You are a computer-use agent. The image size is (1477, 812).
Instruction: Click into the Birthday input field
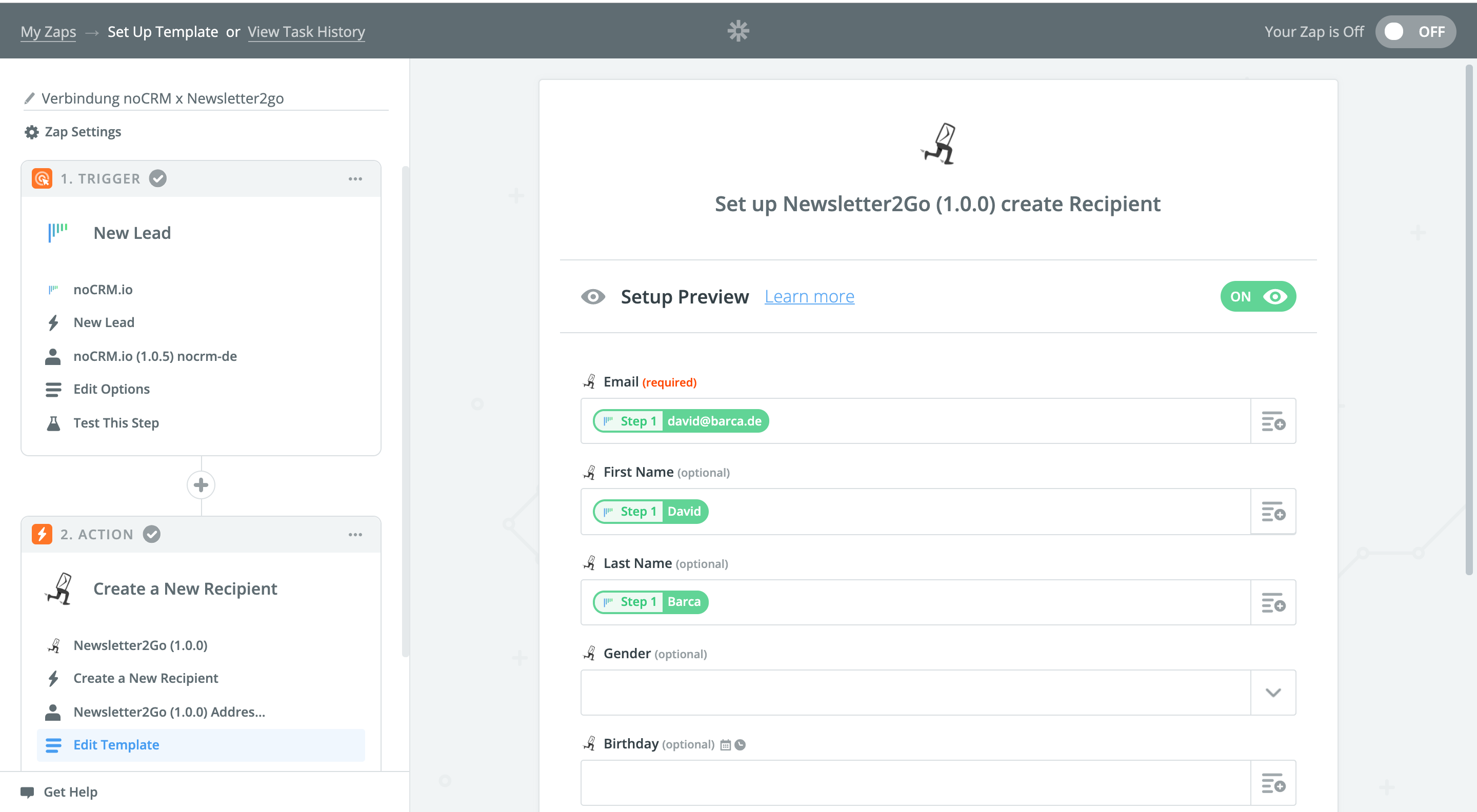click(x=914, y=783)
